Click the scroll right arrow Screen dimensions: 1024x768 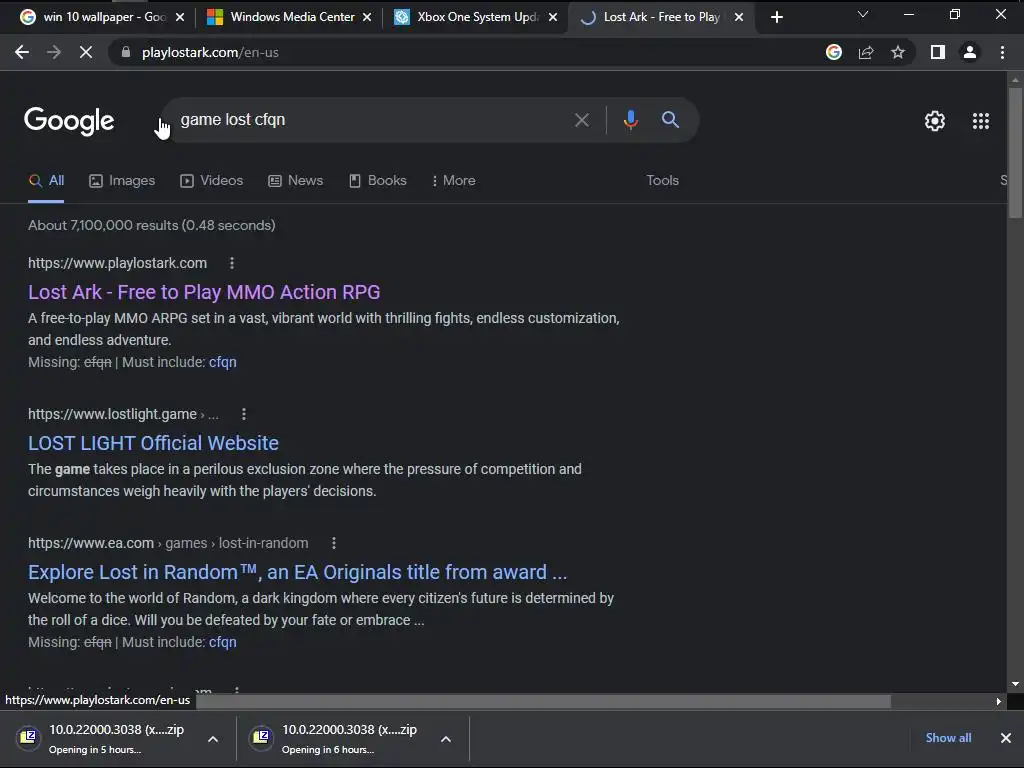[999, 701]
